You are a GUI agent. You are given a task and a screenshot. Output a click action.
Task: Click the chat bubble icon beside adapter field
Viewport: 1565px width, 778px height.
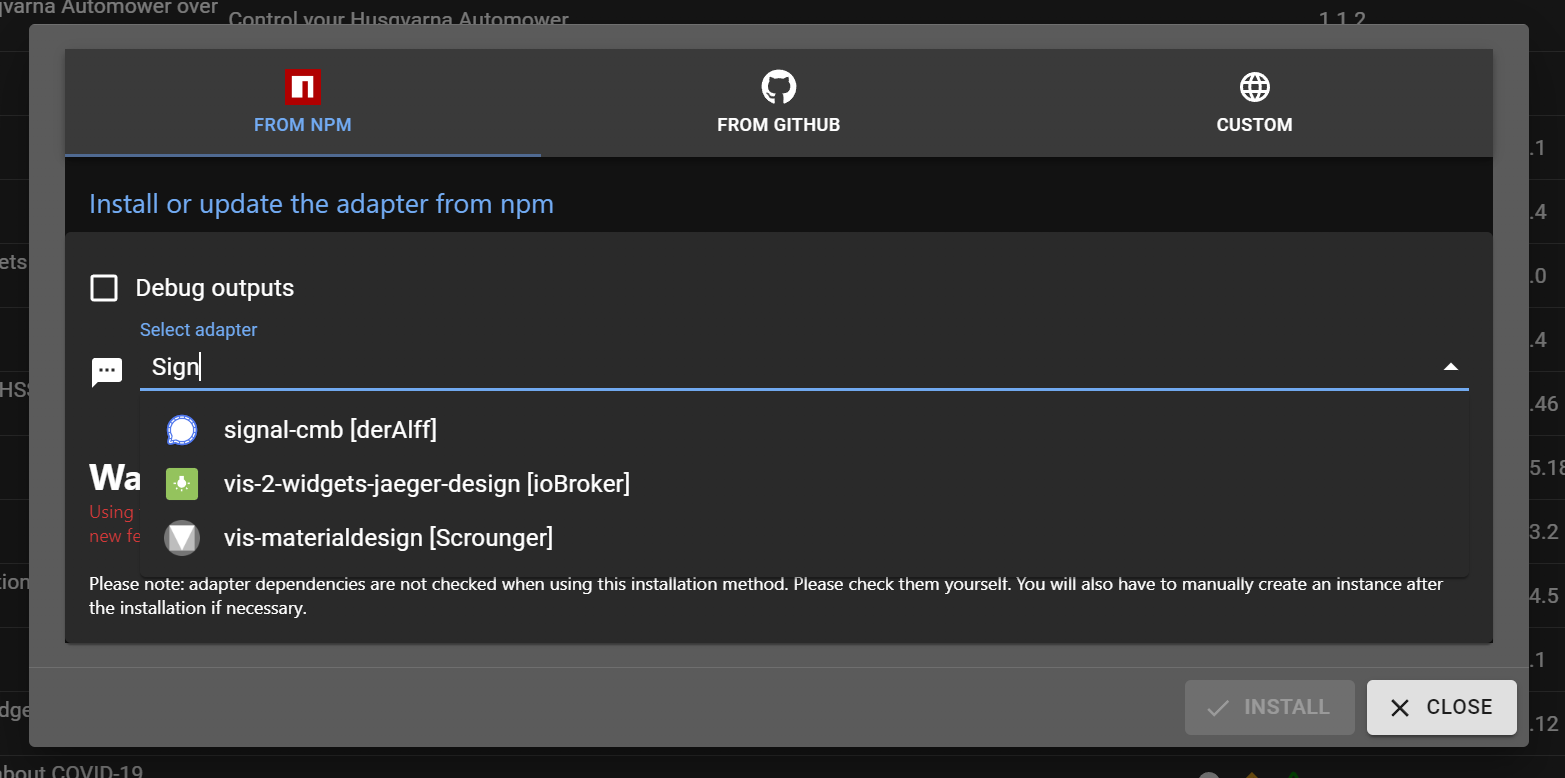click(x=106, y=371)
